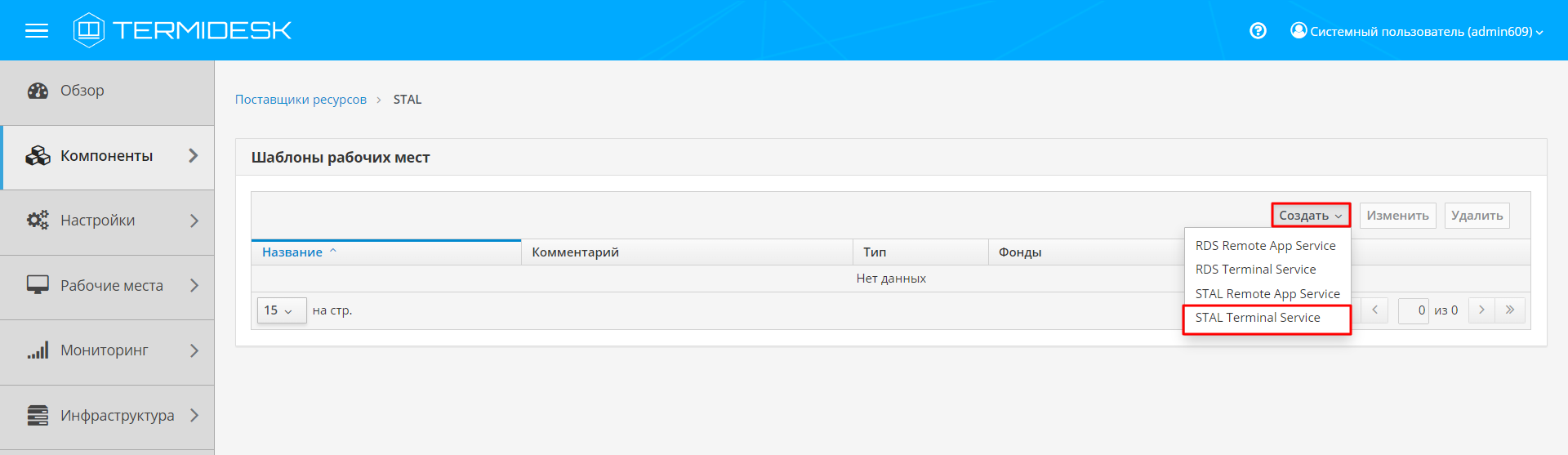The height and width of the screenshot is (455, 1568).
Task: Click the Компоненты cubes icon
Action: (38, 156)
